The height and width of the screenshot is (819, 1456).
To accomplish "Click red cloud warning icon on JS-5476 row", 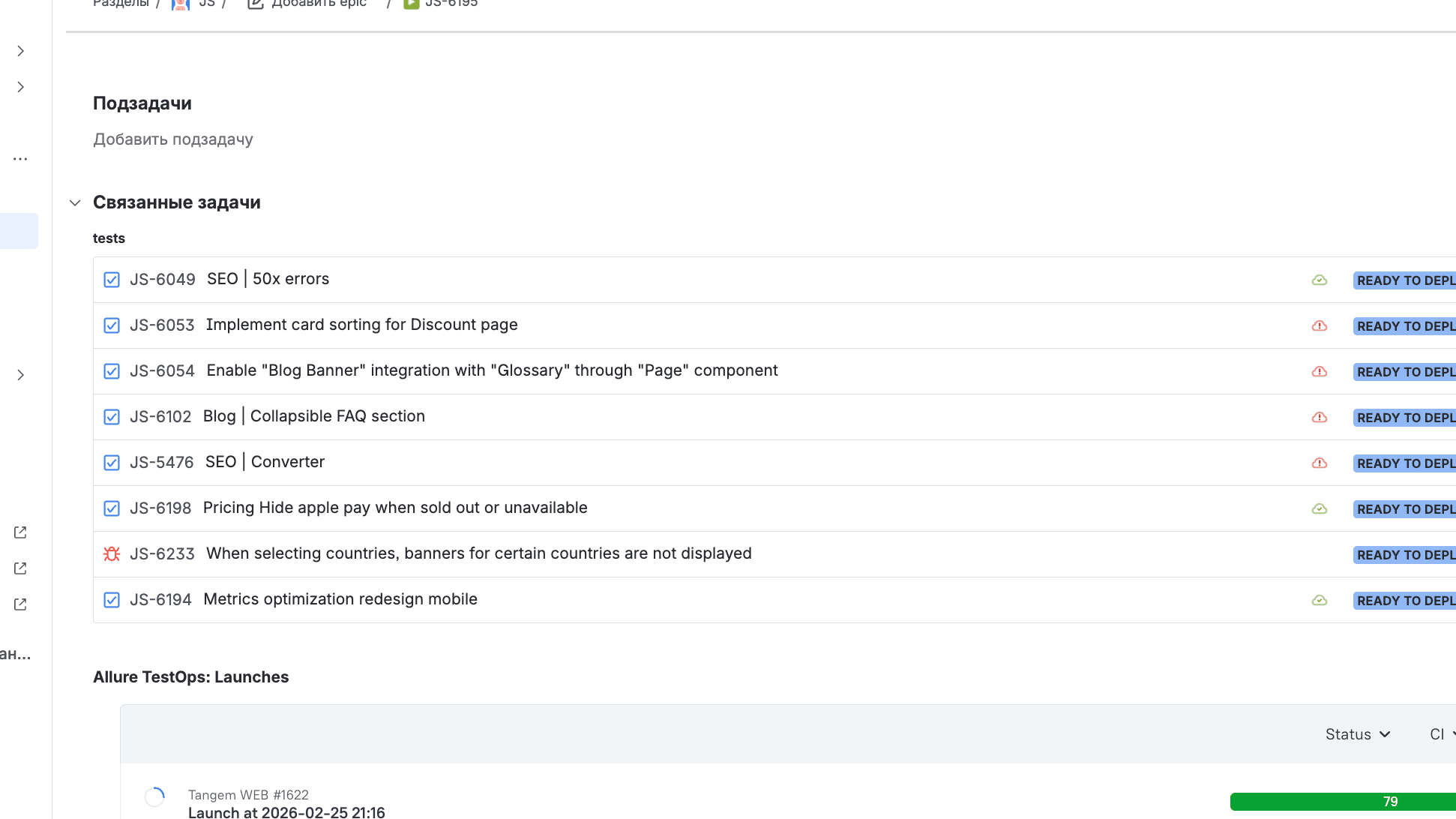I will pos(1320,463).
